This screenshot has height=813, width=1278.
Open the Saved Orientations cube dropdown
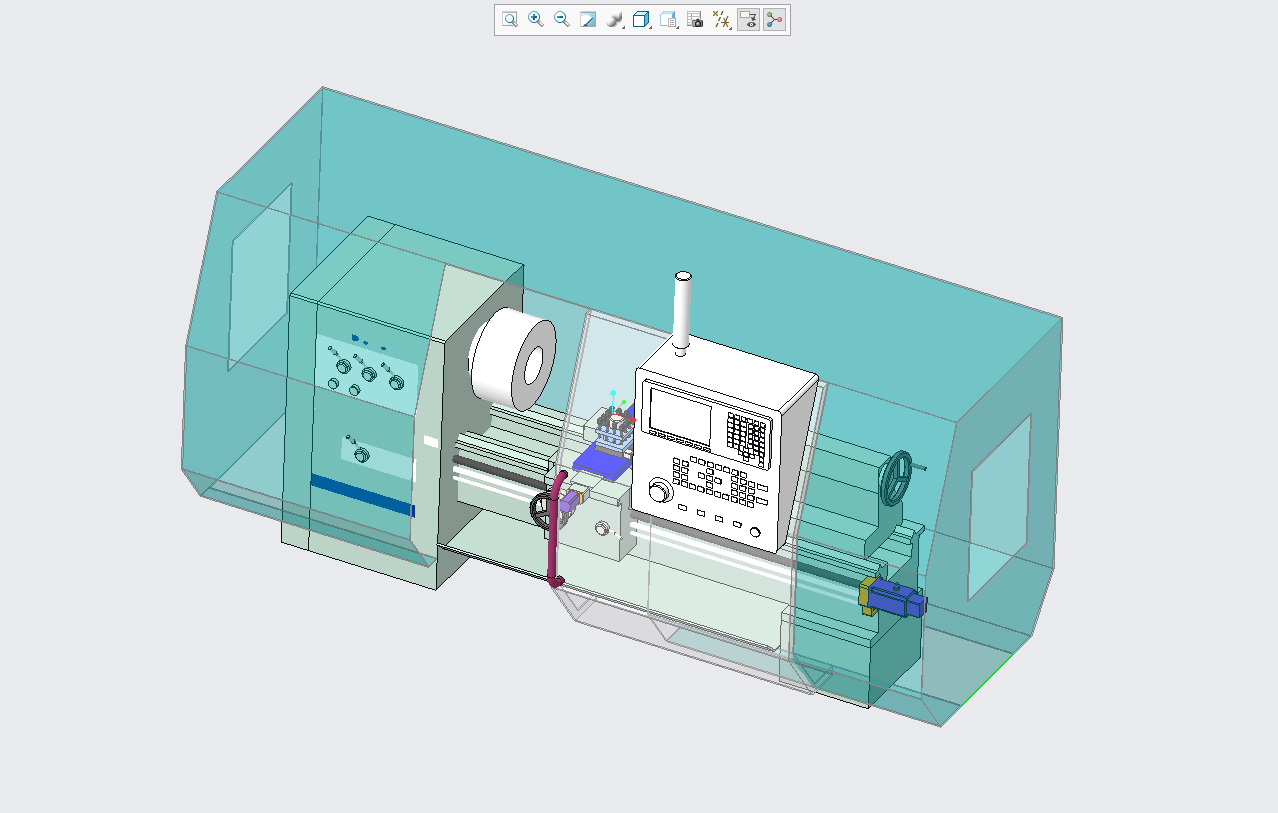(x=642, y=19)
